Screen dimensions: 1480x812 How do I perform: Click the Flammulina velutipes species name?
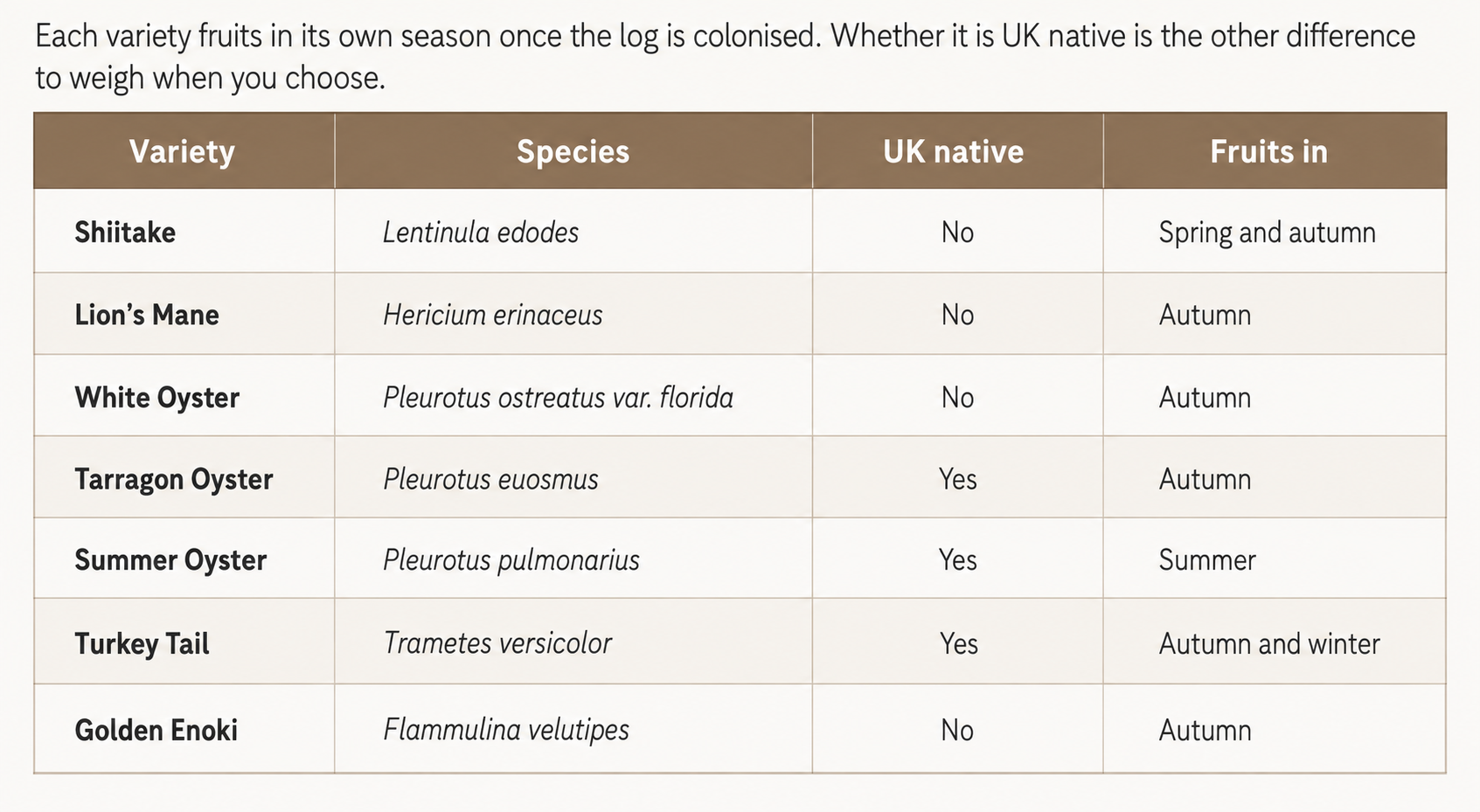tap(505, 730)
